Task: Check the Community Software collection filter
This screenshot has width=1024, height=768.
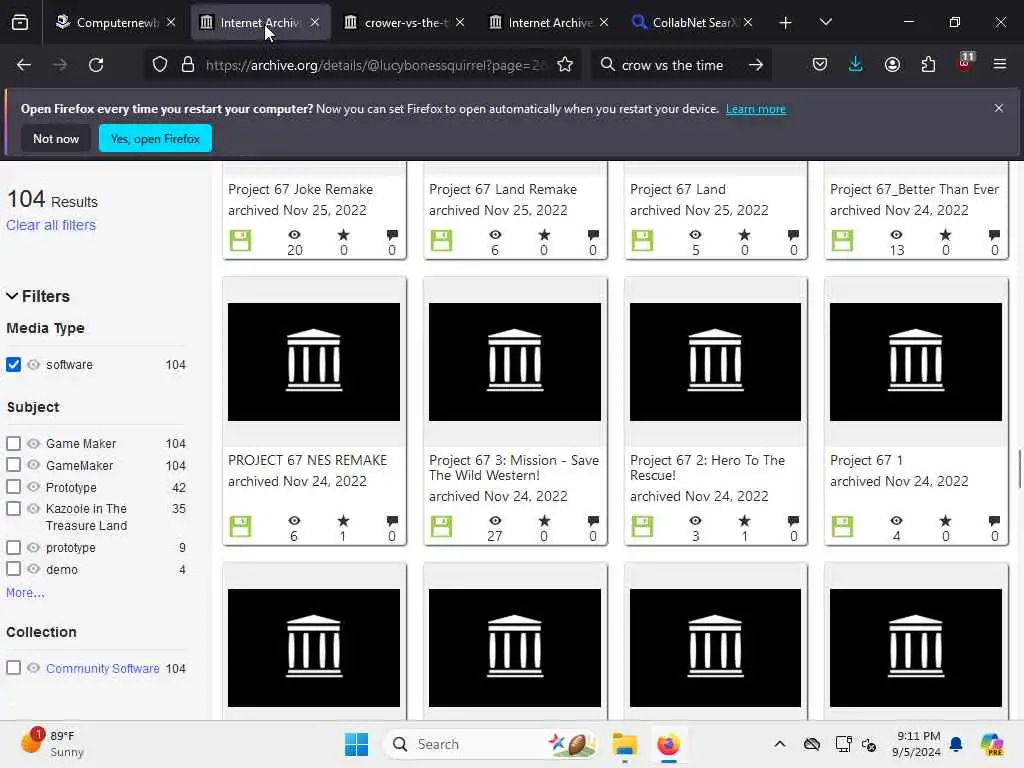Action: point(14,668)
